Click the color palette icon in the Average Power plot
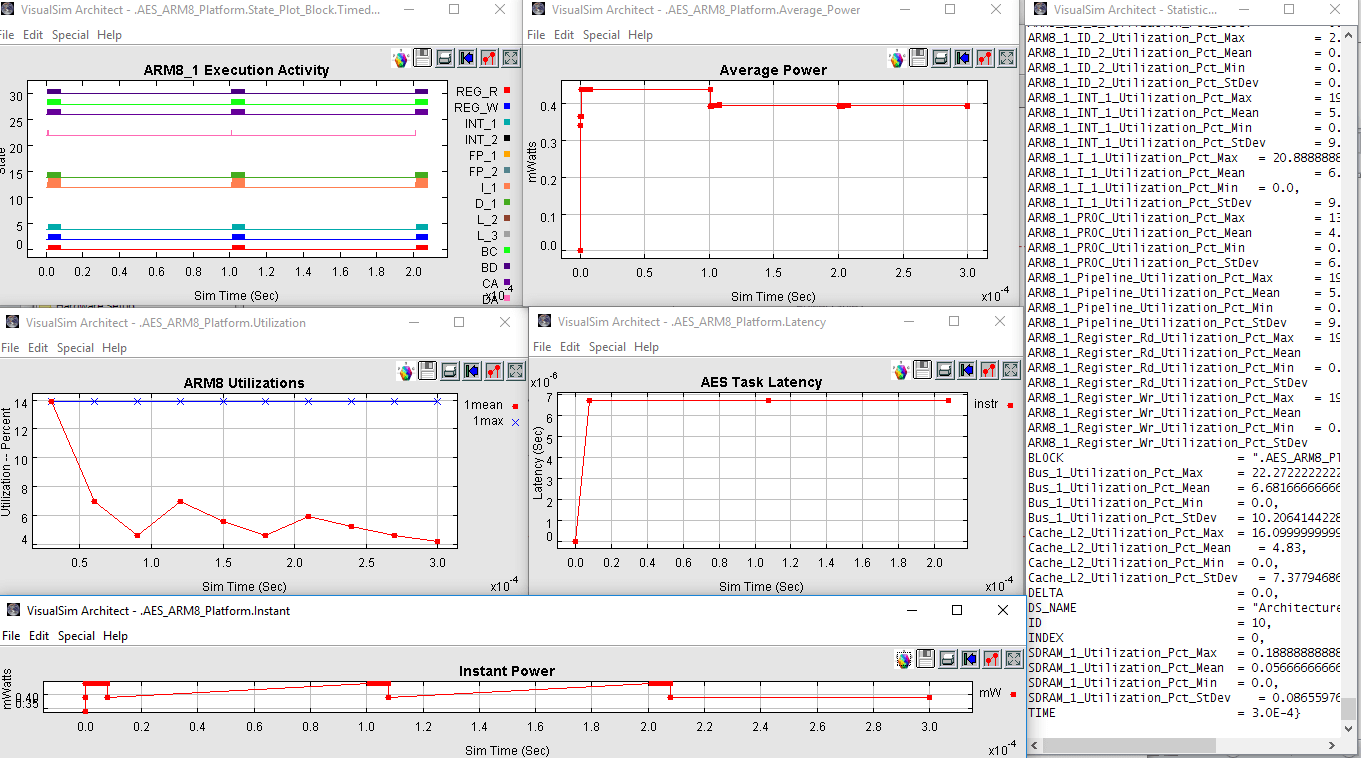1361x758 pixels. point(897,58)
